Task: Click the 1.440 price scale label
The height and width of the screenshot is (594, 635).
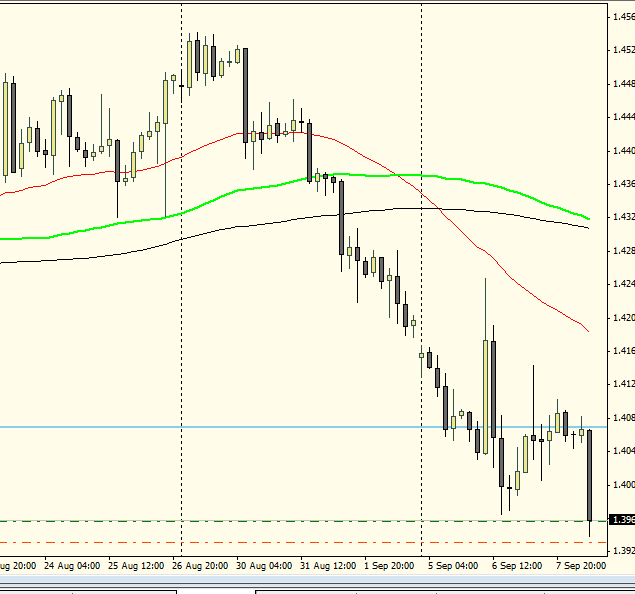Action: pyautogui.click(x=624, y=151)
